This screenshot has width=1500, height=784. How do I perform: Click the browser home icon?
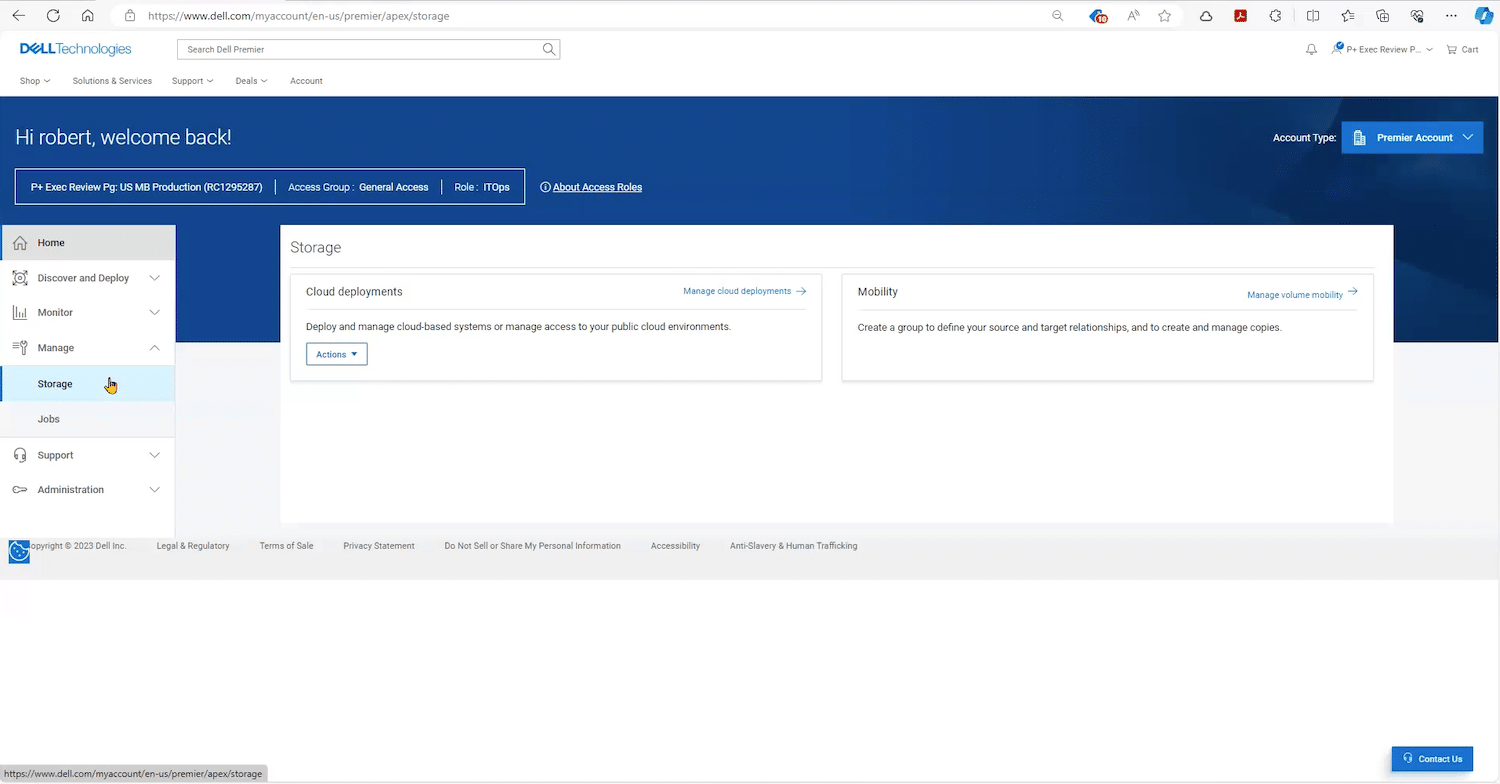pyautogui.click(x=88, y=16)
